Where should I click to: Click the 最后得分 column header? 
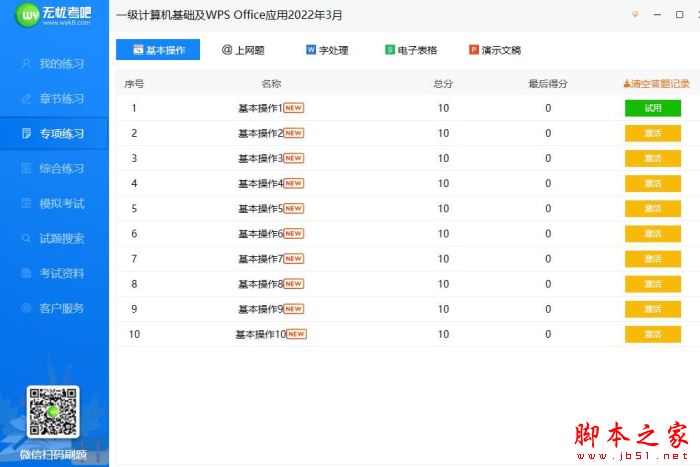(x=548, y=83)
